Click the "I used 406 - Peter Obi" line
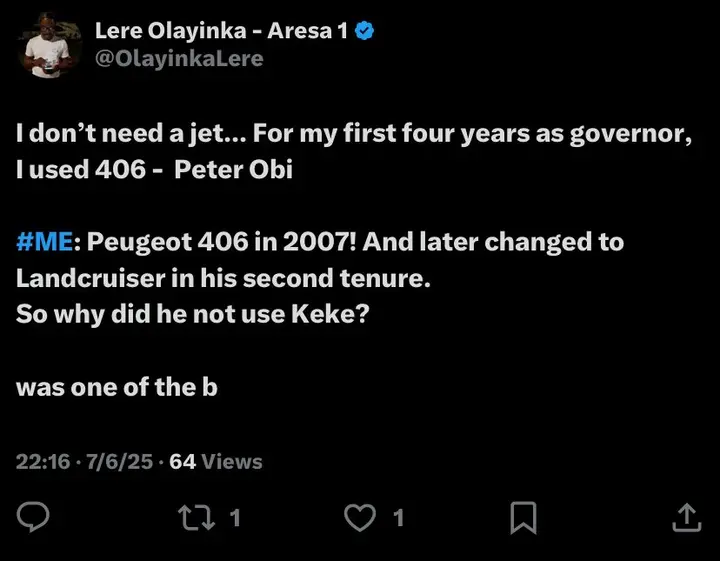Image resolution: width=720 pixels, height=561 pixels. coord(154,169)
